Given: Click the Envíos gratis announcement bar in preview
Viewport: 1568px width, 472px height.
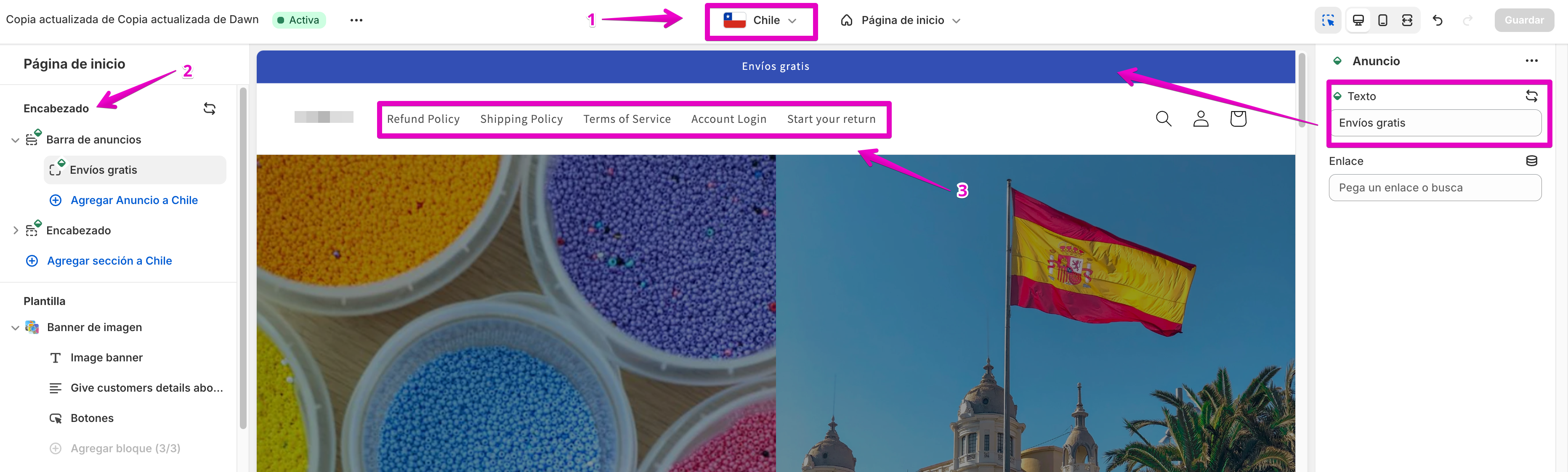Looking at the screenshot, I should pyautogui.click(x=776, y=66).
